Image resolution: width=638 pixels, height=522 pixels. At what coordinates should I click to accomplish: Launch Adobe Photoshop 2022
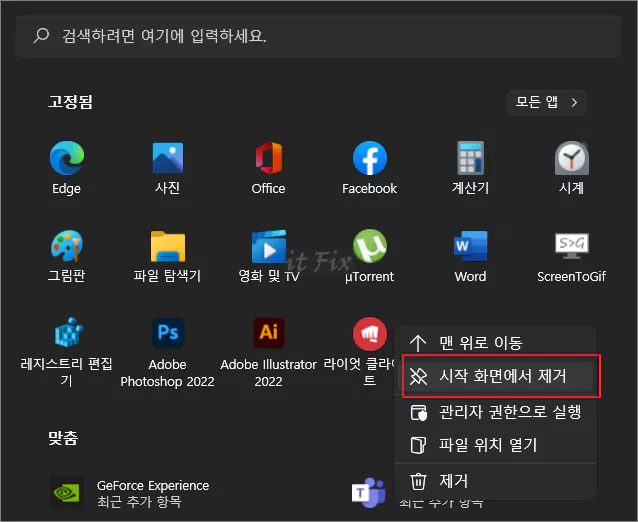[168, 352]
